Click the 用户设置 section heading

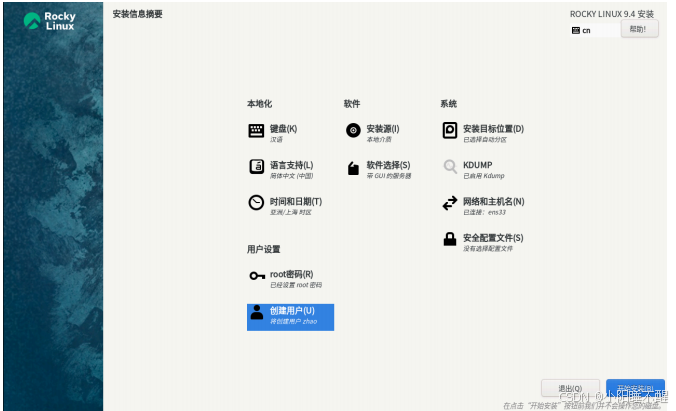pyautogui.click(x=263, y=249)
